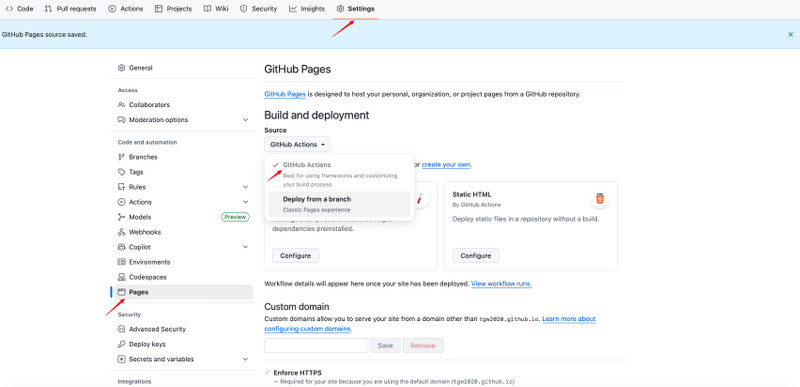Click the Advanced Security shield icon

121,329
